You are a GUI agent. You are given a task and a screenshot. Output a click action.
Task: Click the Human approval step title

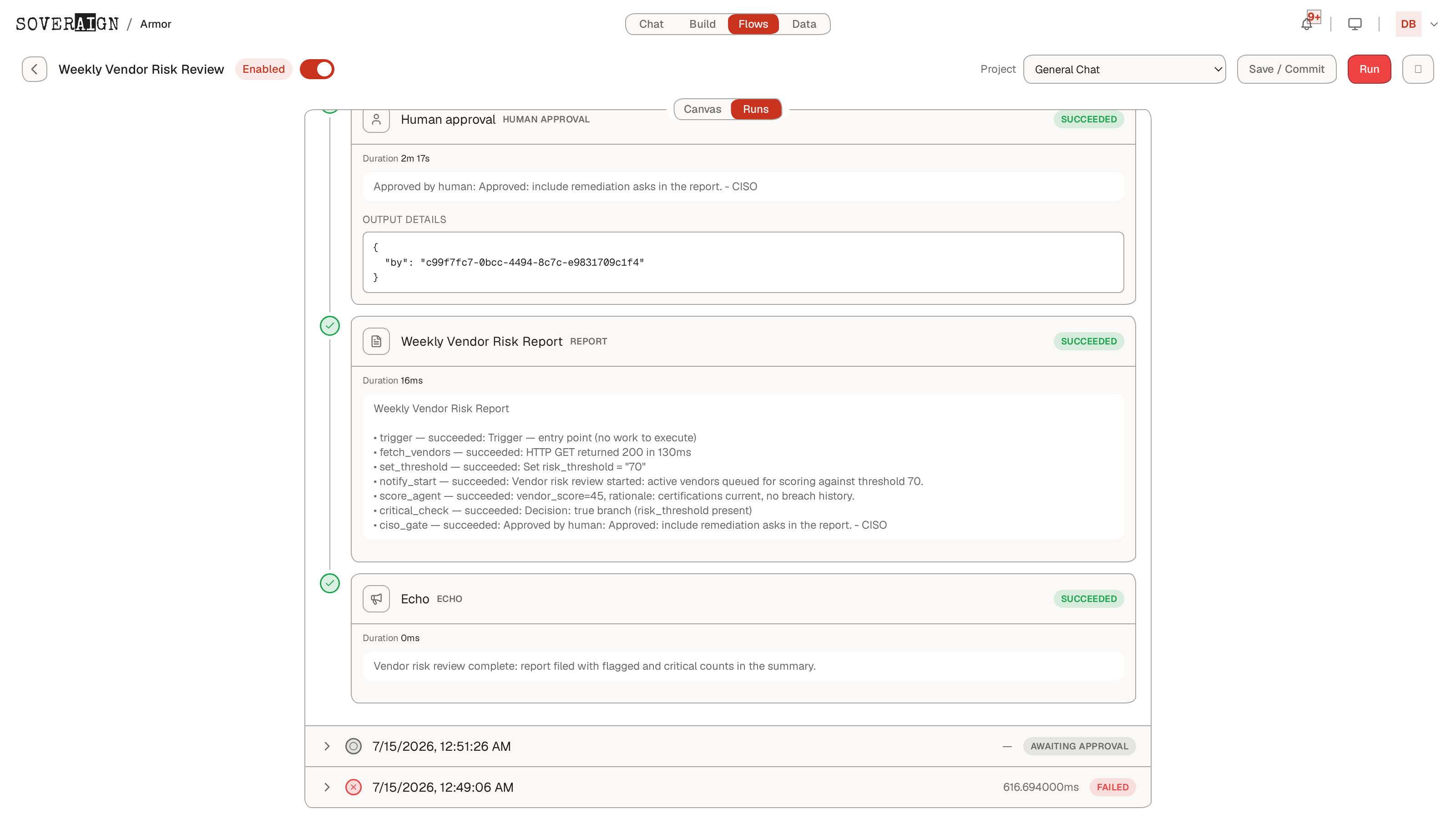coord(448,119)
